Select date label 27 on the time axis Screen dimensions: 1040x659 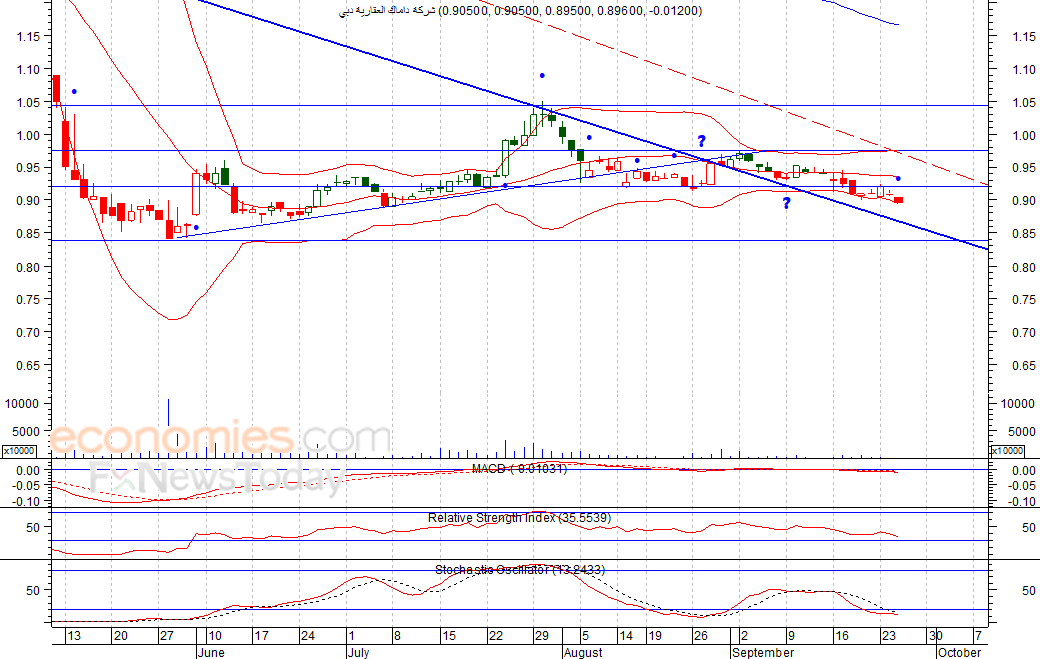click(x=166, y=636)
